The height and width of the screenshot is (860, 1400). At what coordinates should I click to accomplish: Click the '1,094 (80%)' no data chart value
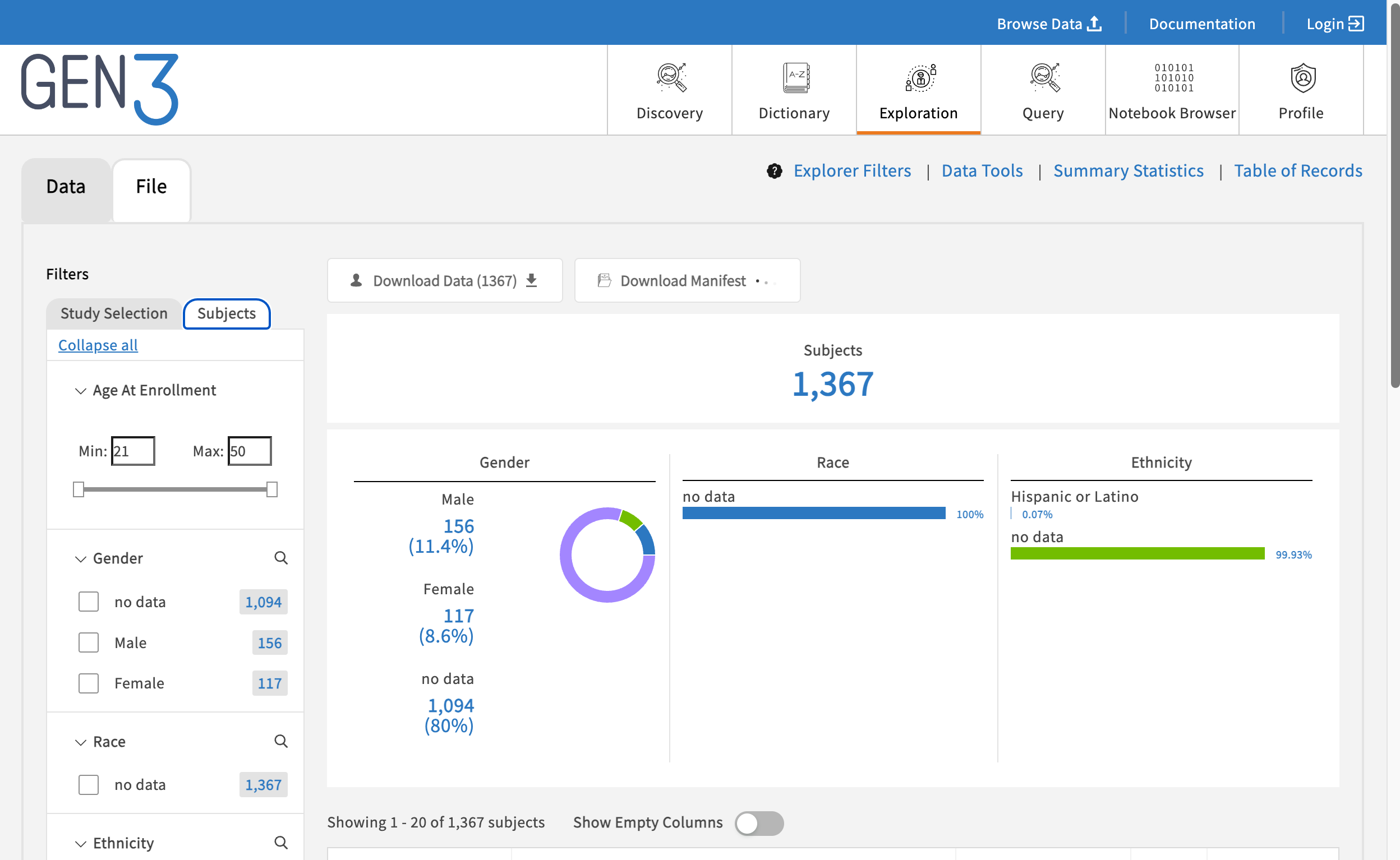click(x=449, y=715)
